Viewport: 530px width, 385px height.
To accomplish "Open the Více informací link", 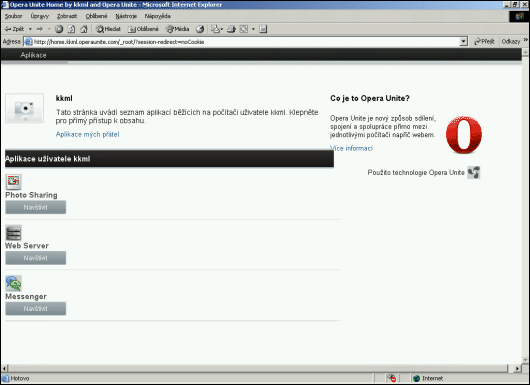I will [x=351, y=148].
